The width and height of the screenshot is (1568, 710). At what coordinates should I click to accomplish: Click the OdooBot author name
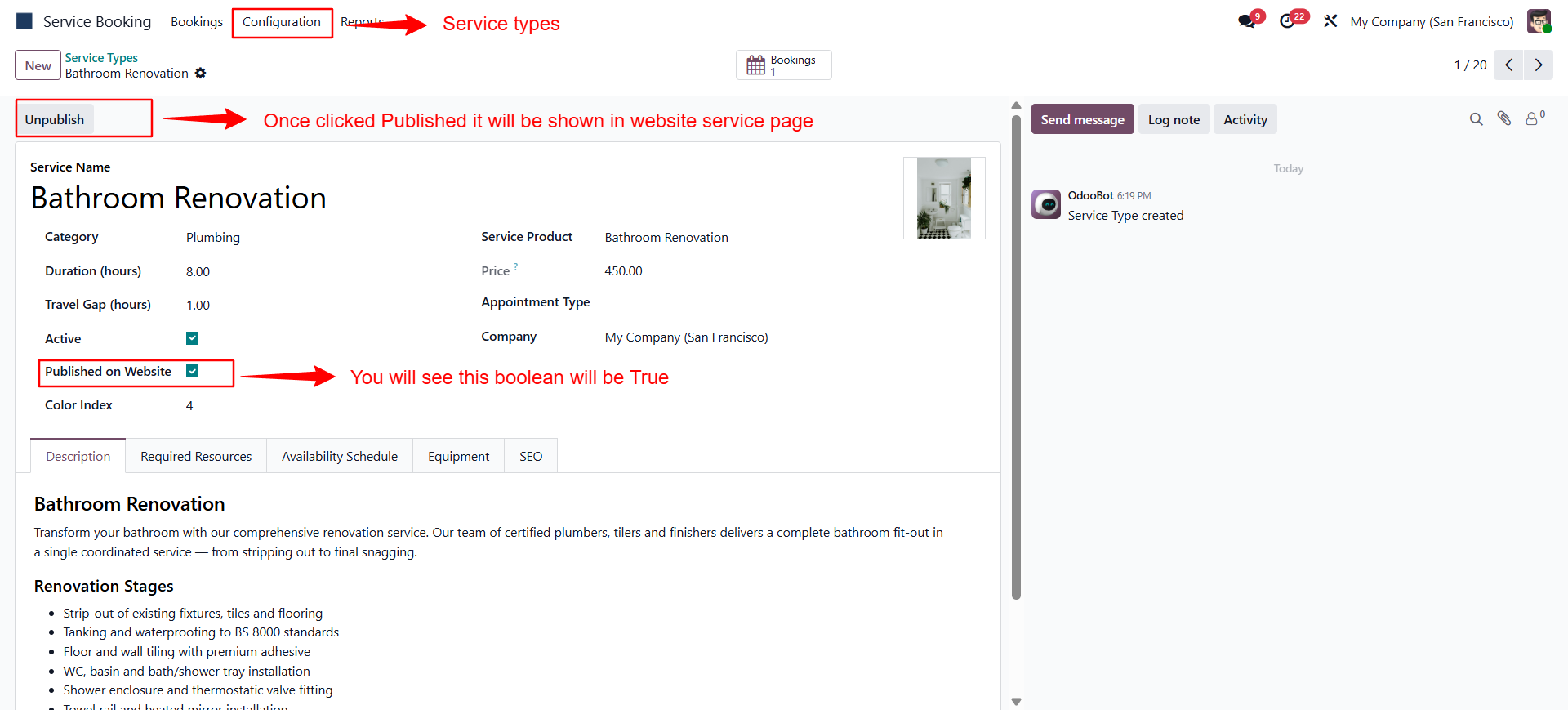(1090, 195)
